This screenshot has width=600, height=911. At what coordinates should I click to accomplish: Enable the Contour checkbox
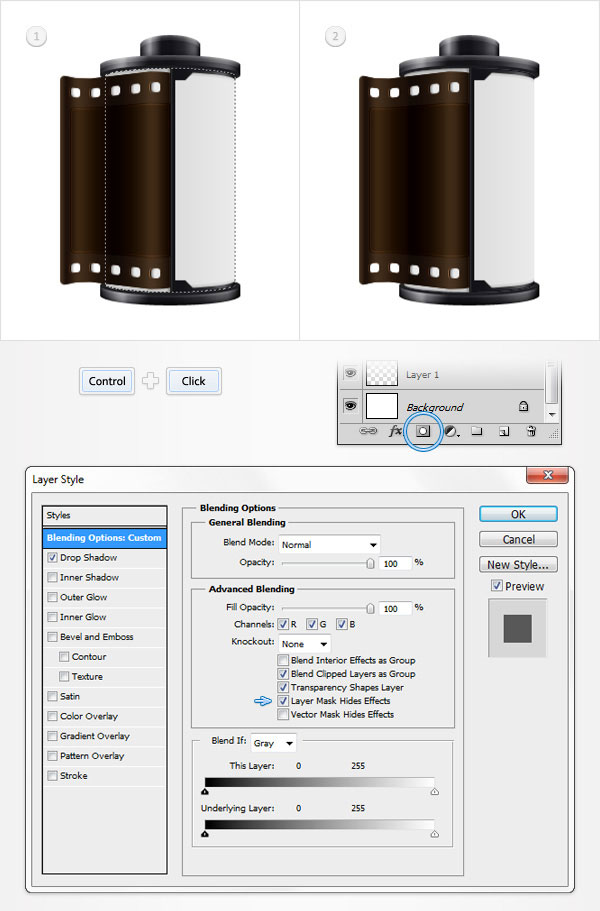[x=64, y=657]
